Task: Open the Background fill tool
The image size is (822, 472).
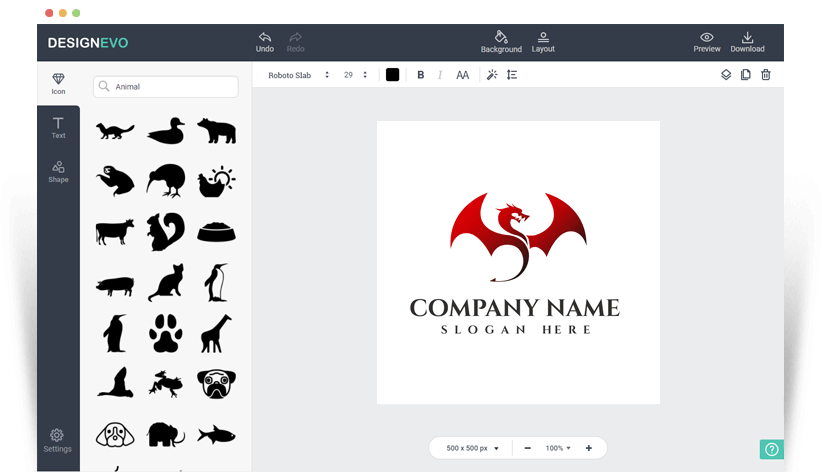Action: pos(501,37)
